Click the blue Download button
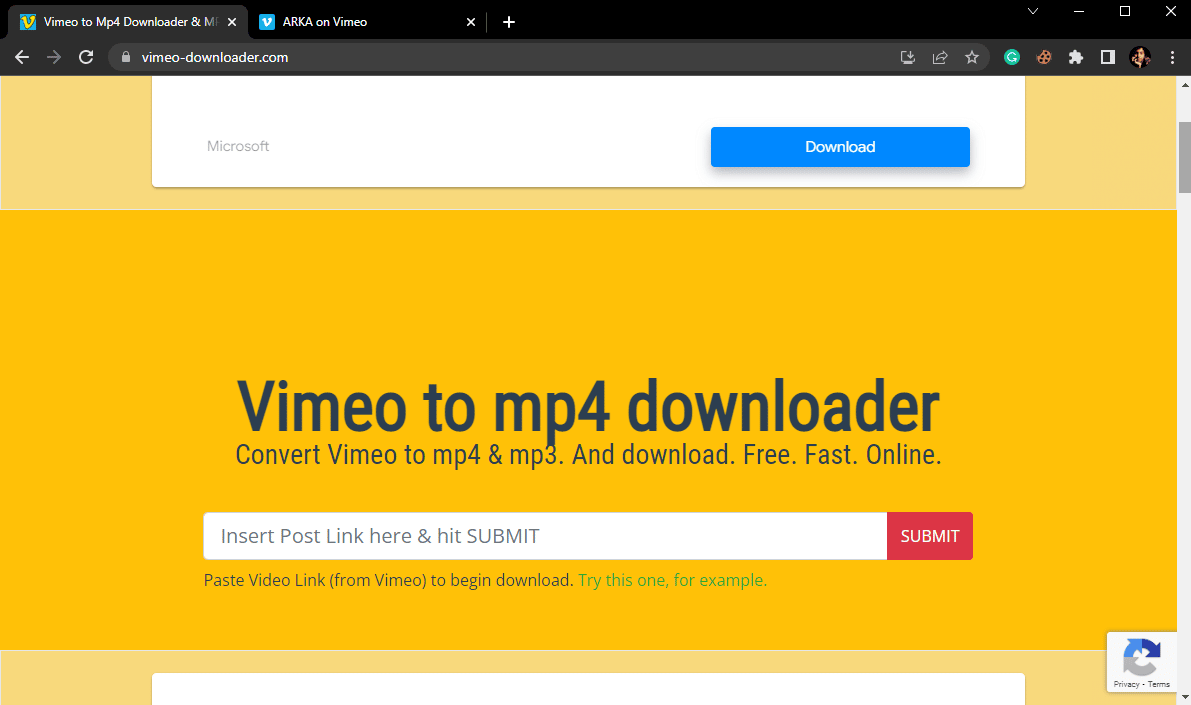 point(840,147)
